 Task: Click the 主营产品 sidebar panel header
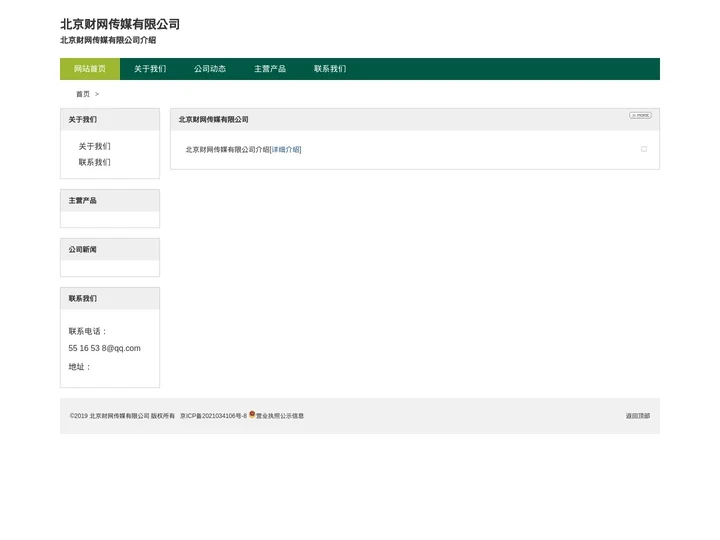coord(110,201)
